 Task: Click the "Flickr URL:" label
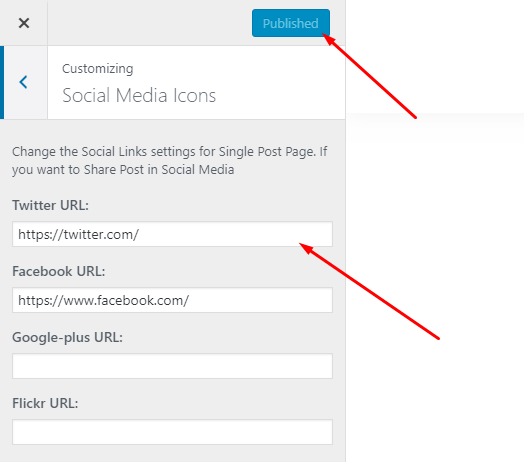pyautogui.click(x=45, y=403)
